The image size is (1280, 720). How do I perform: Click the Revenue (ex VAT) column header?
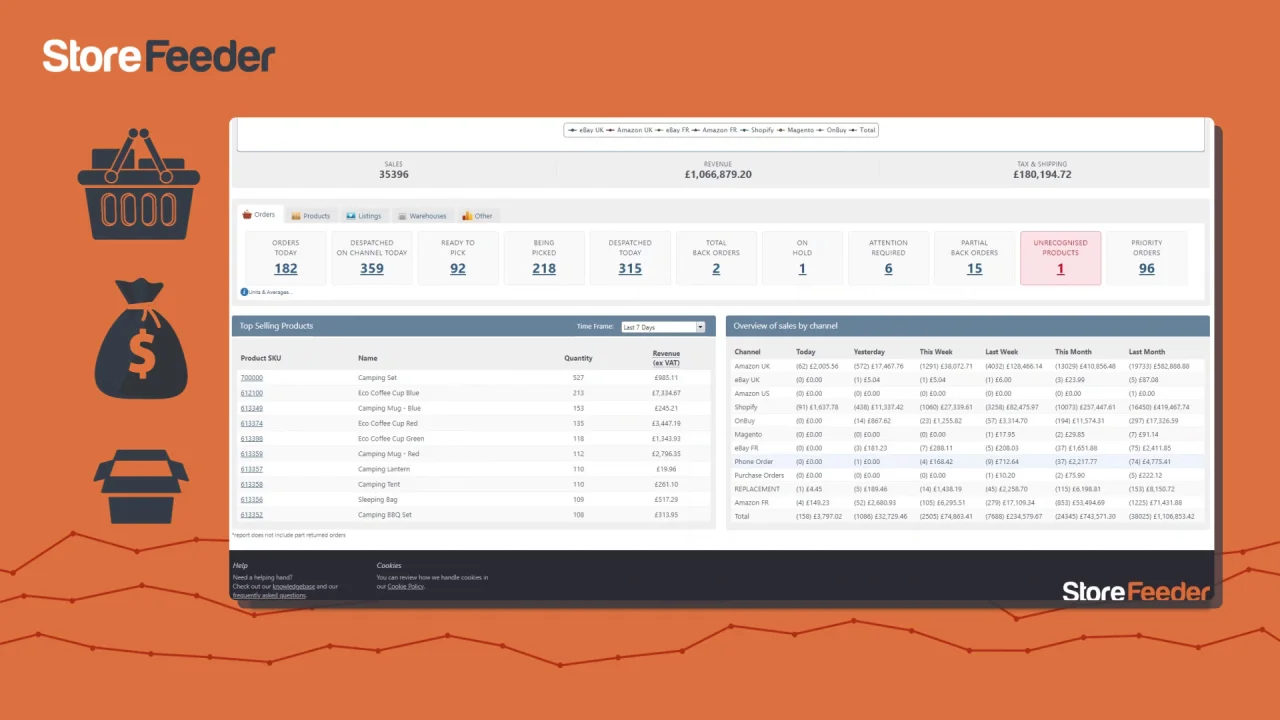pos(666,358)
